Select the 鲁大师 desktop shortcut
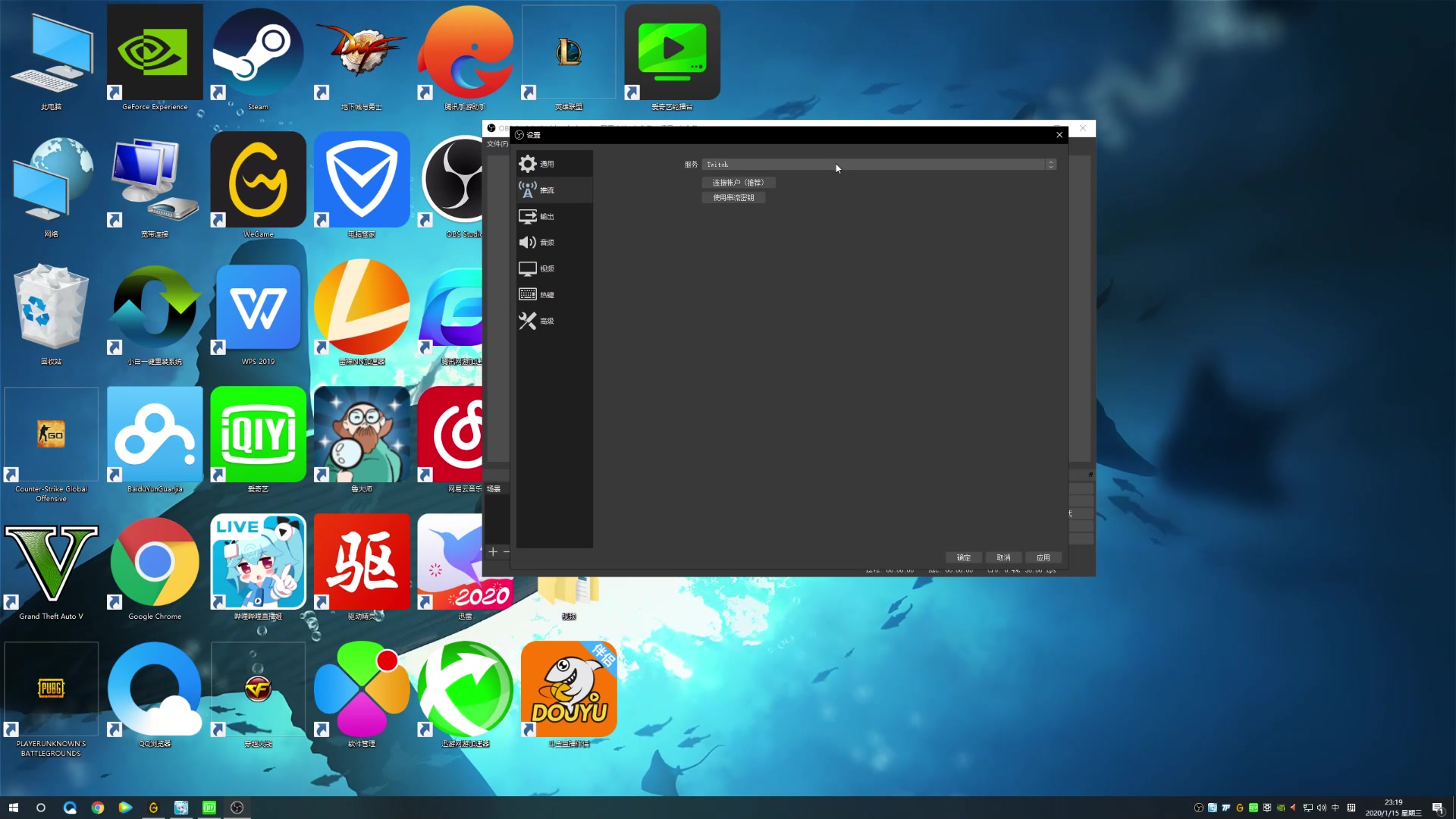This screenshot has height=819, width=1456. 362,441
